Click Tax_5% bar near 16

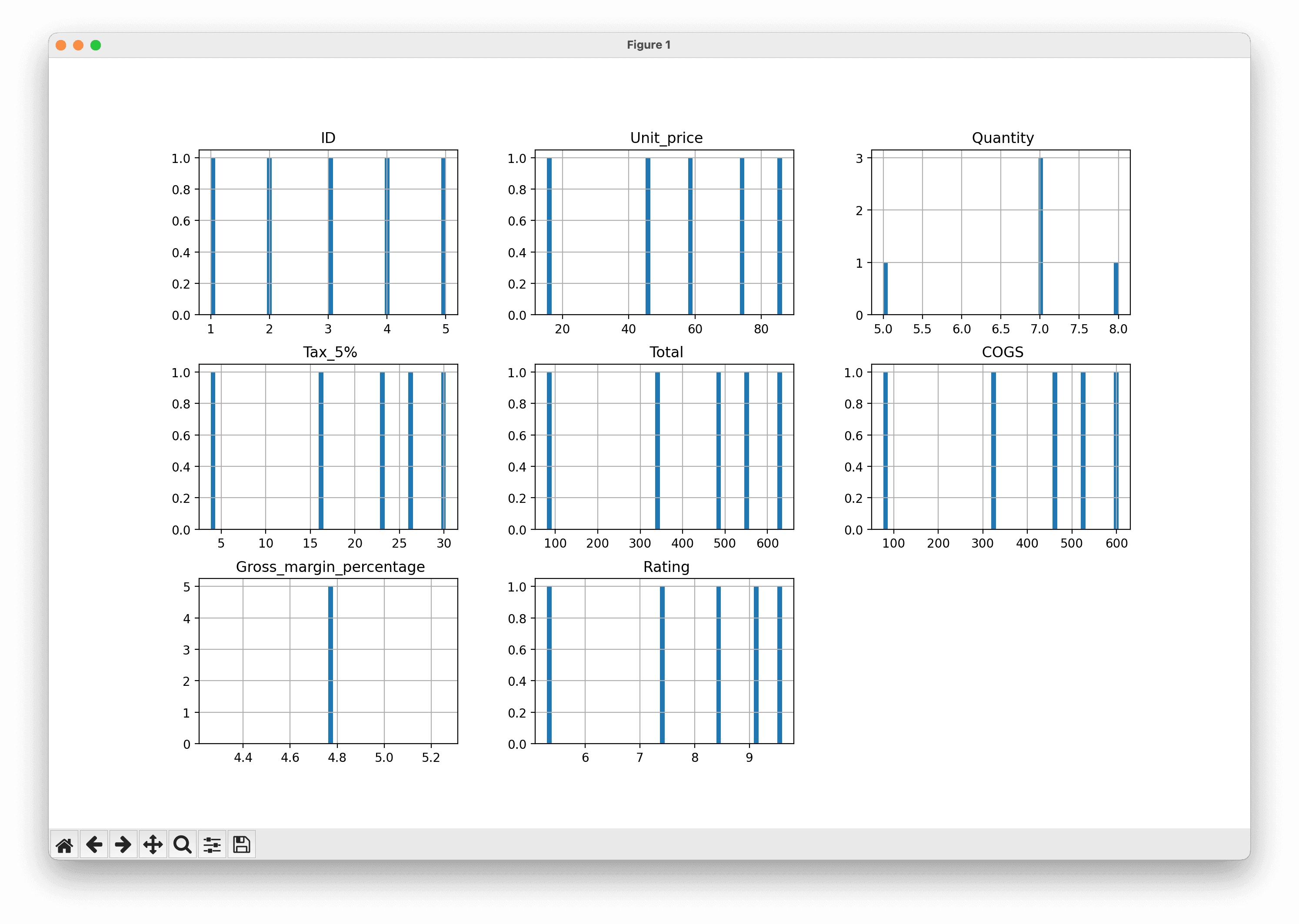click(321, 451)
